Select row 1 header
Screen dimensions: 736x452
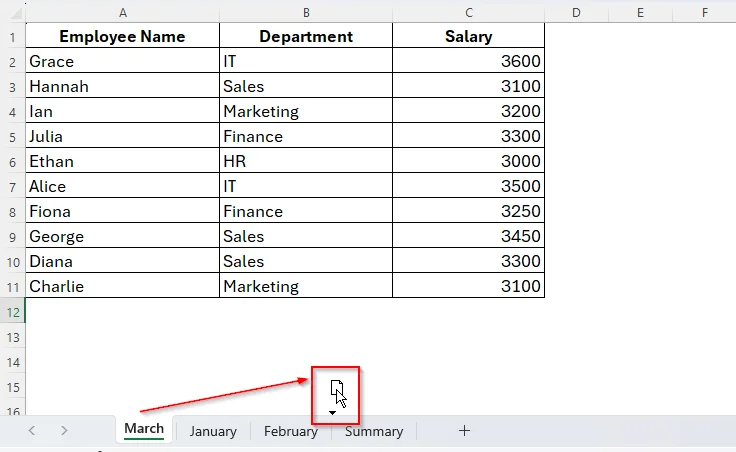13,37
